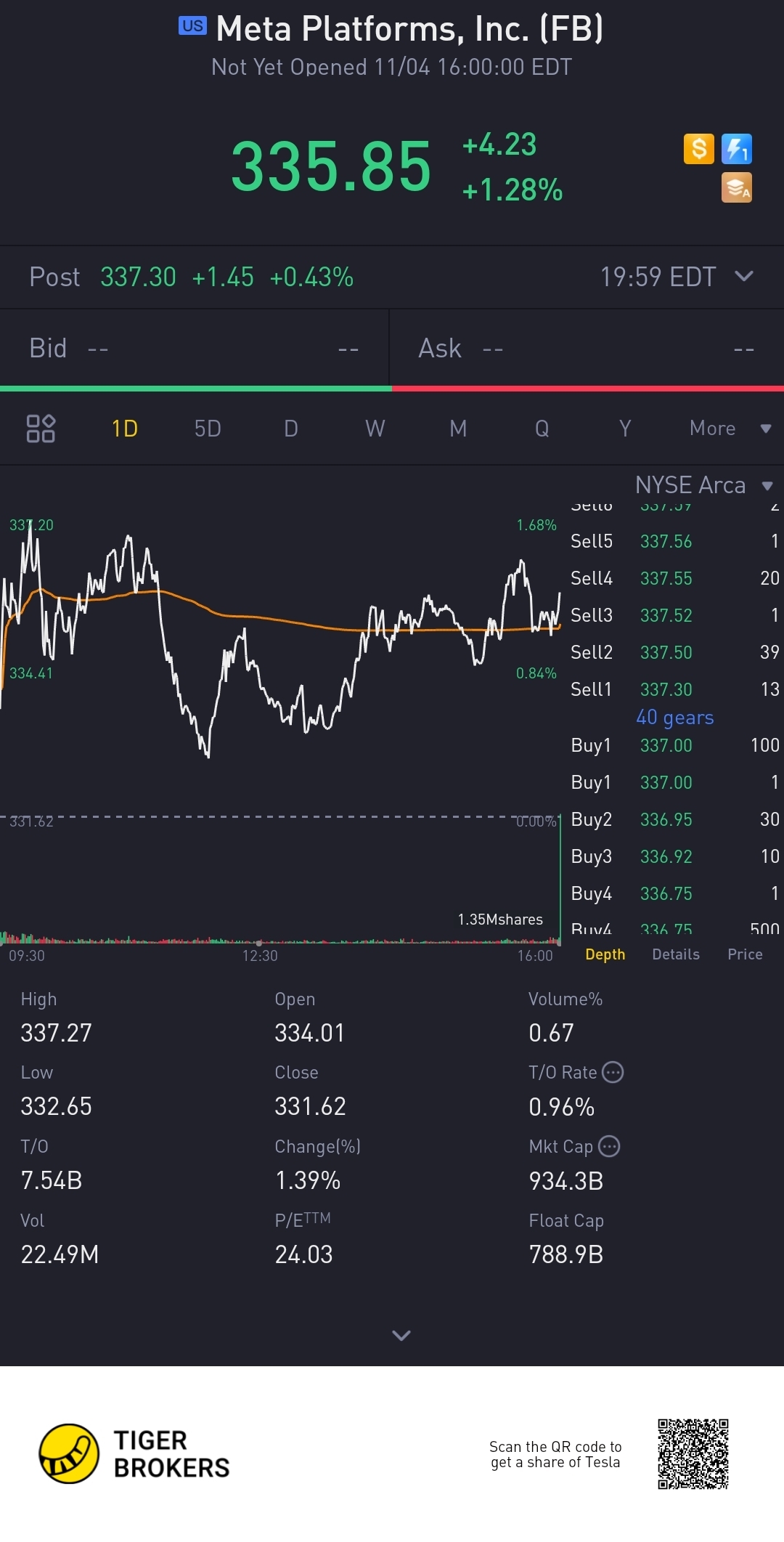This screenshot has width=784, height=1542.
Task: Open the NYSE Arca exchange dropdown
Action: pos(704,485)
